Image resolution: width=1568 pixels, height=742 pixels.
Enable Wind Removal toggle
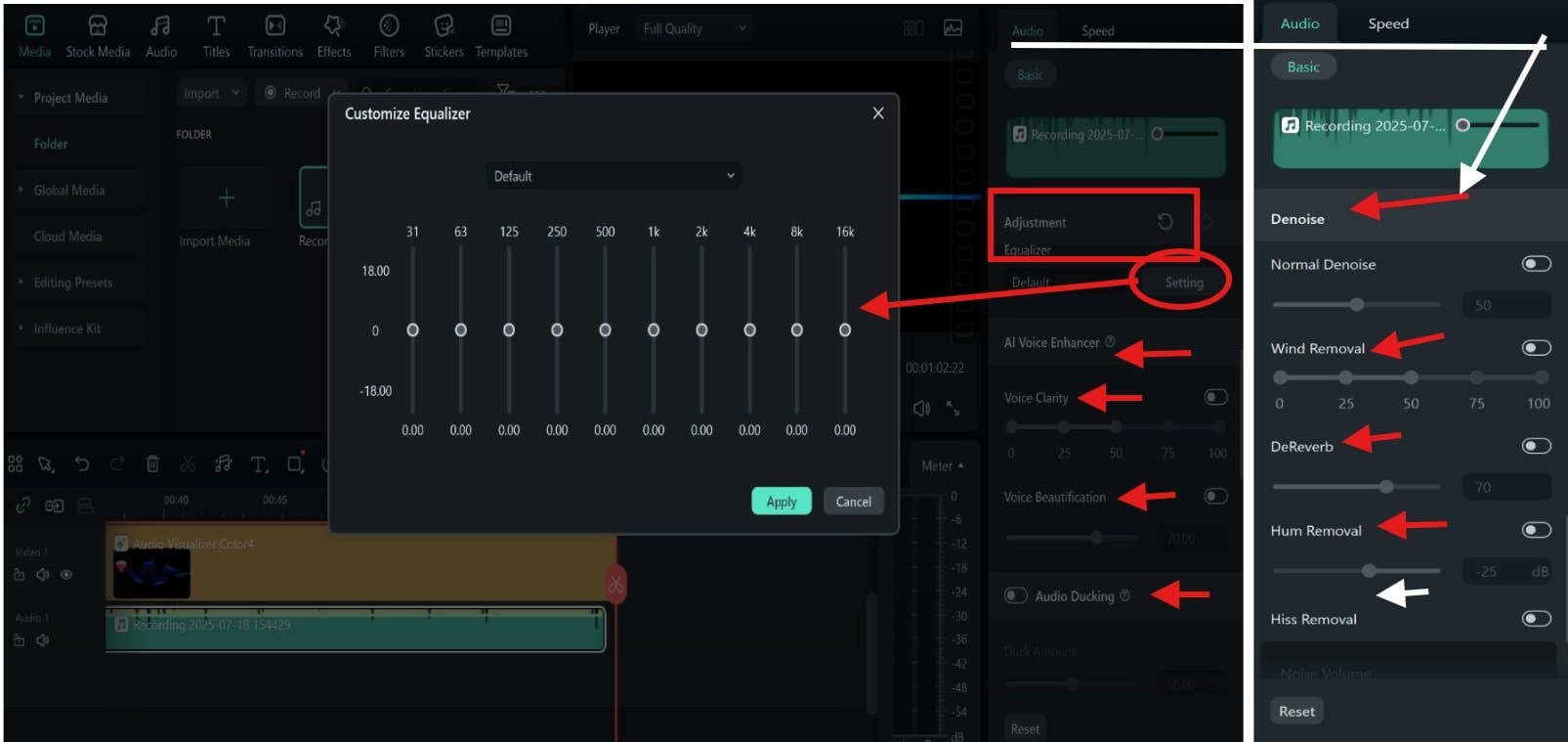coord(1536,348)
